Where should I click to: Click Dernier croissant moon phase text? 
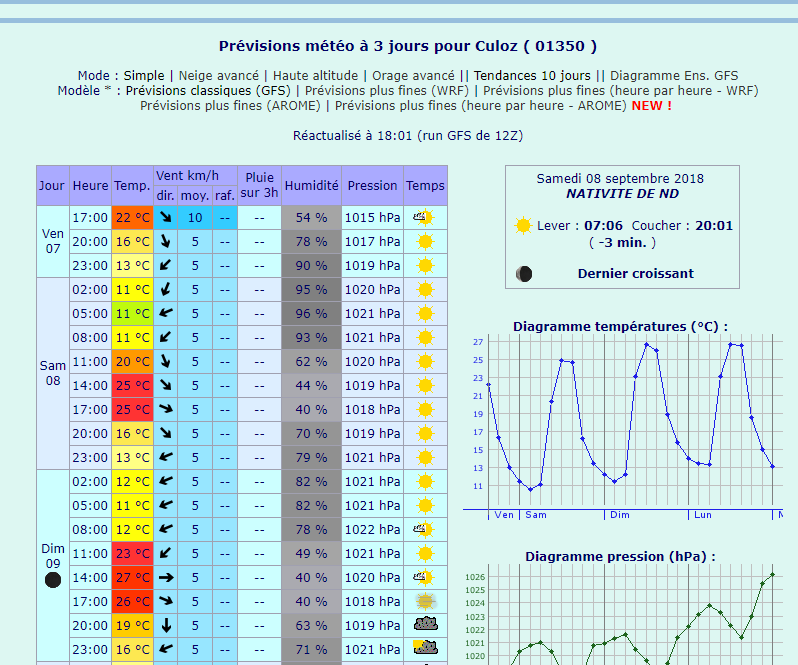coord(636,274)
